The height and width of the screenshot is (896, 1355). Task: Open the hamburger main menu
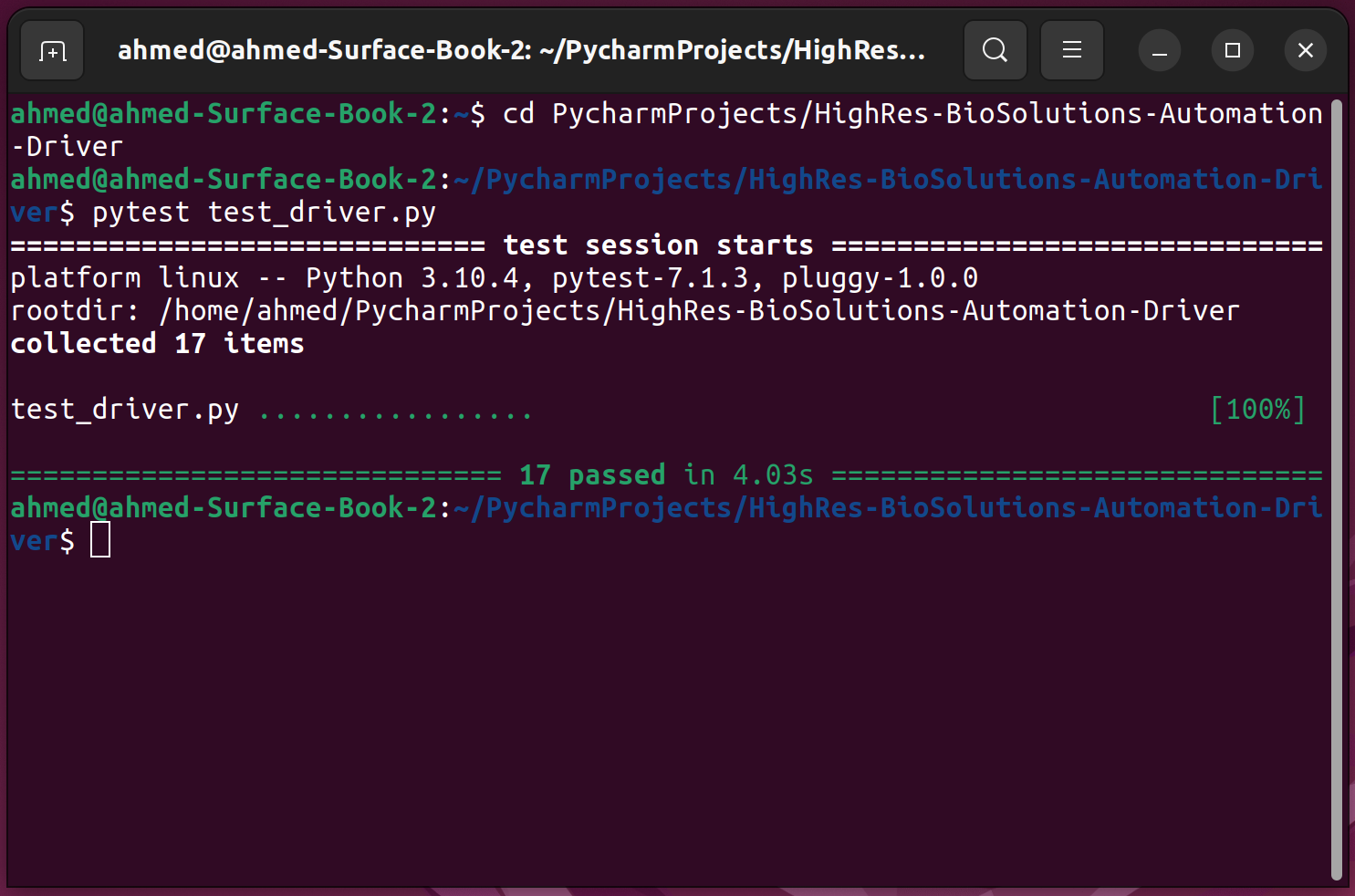pyautogui.click(x=1072, y=50)
